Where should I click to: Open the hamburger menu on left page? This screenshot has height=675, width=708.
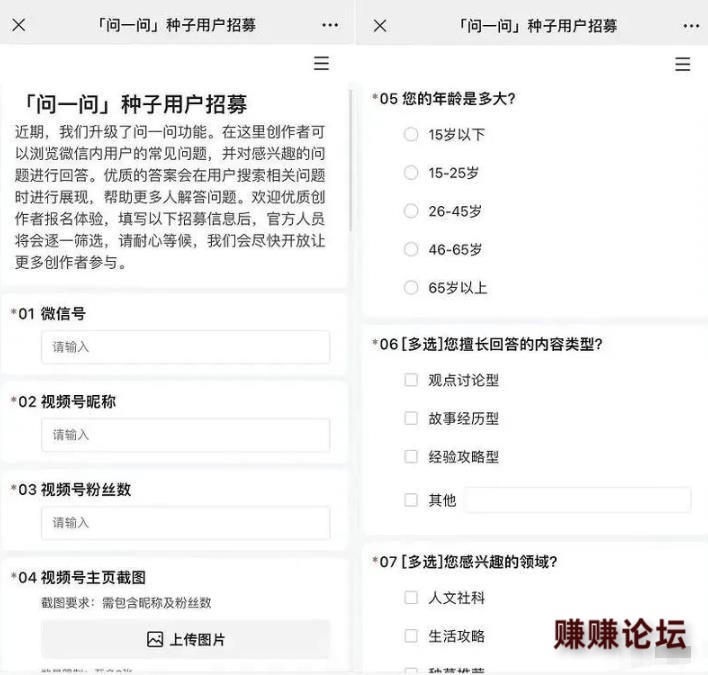(321, 63)
